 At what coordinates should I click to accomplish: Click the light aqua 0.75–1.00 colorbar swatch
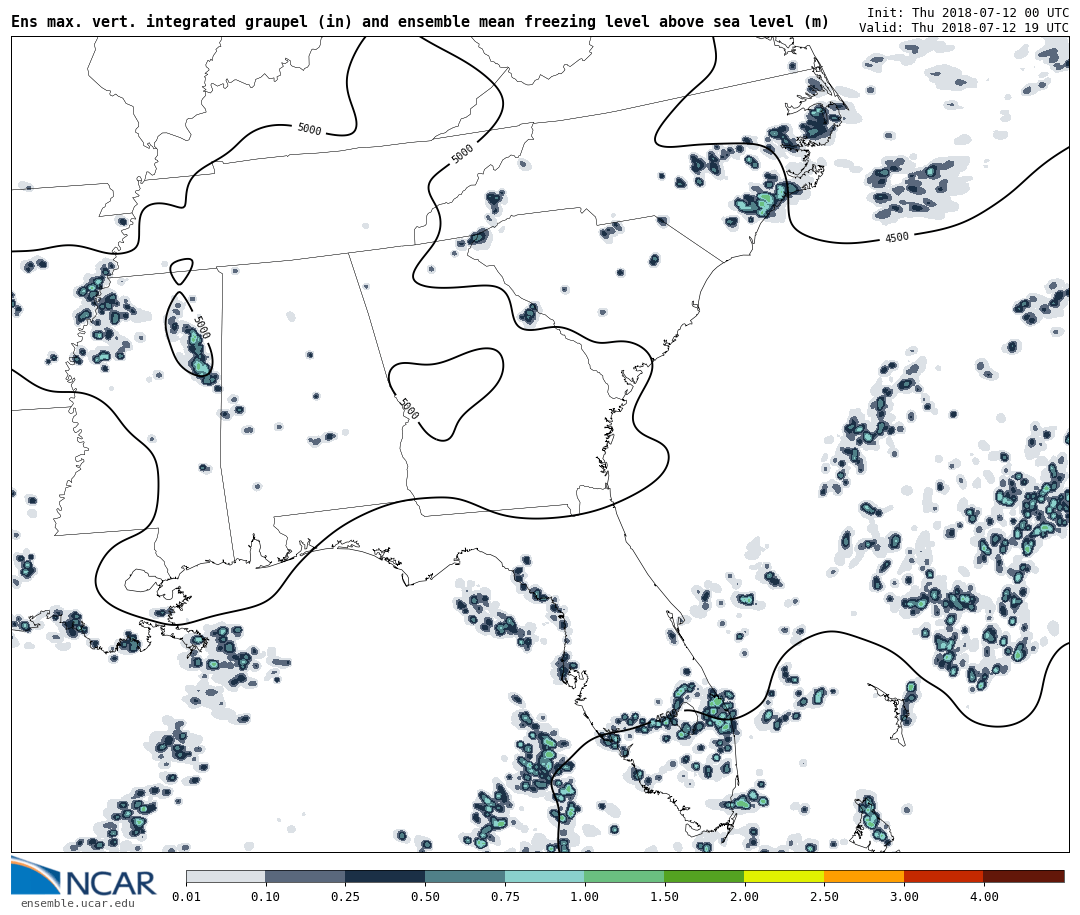[544, 876]
